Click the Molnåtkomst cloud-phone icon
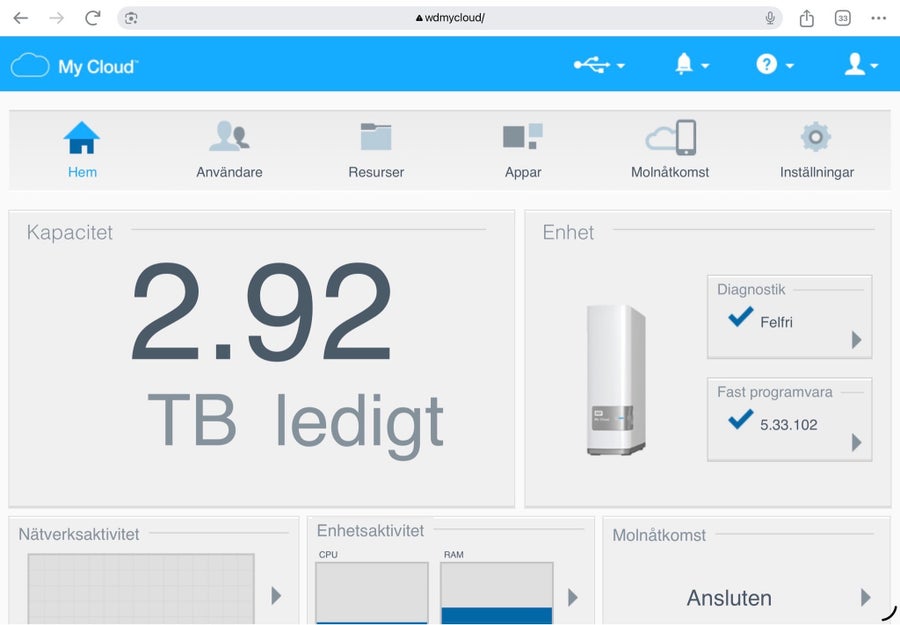The width and height of the screenshot is (900, 625). pos(670,137)
